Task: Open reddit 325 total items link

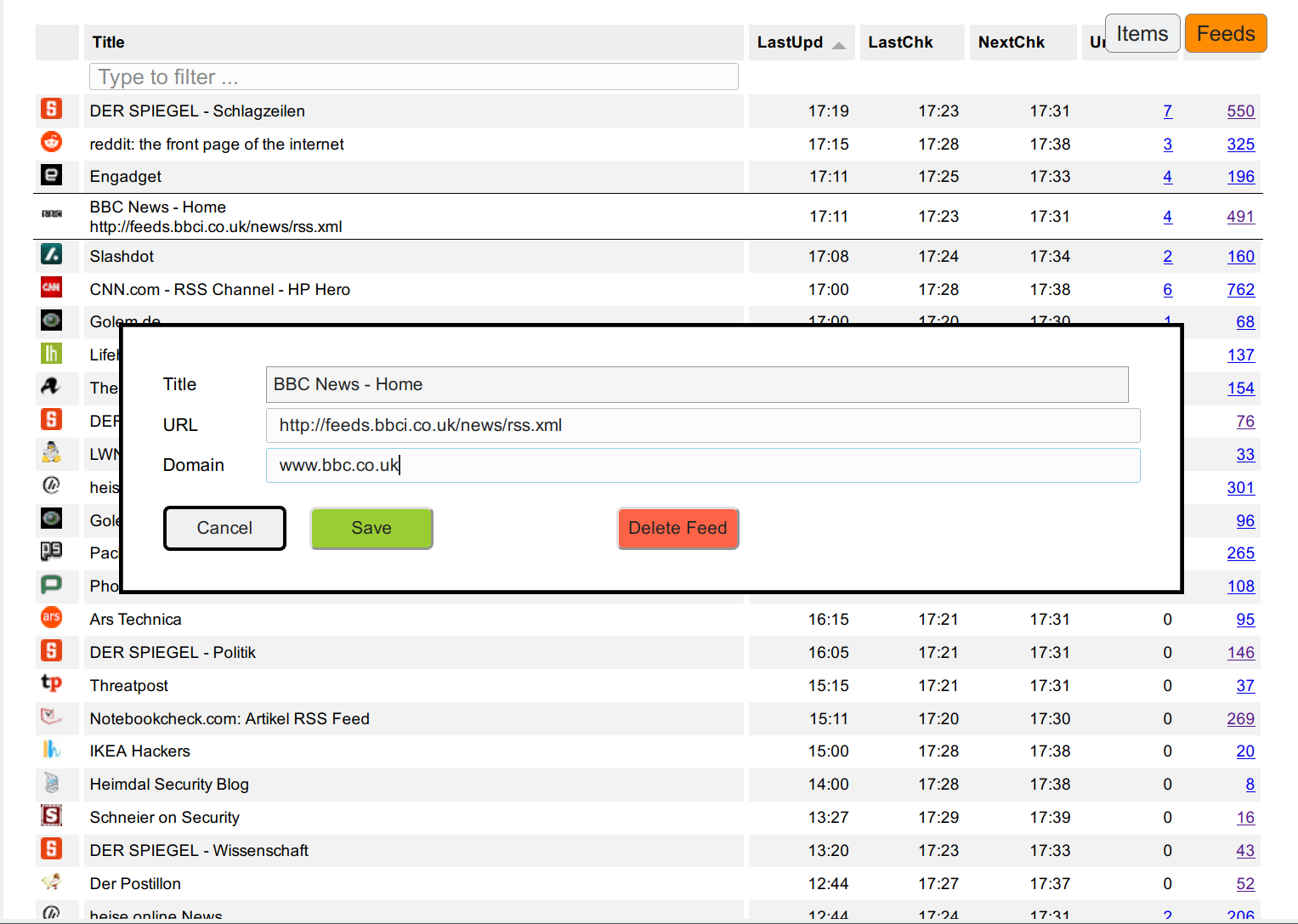Action: tap(1240, 145)
